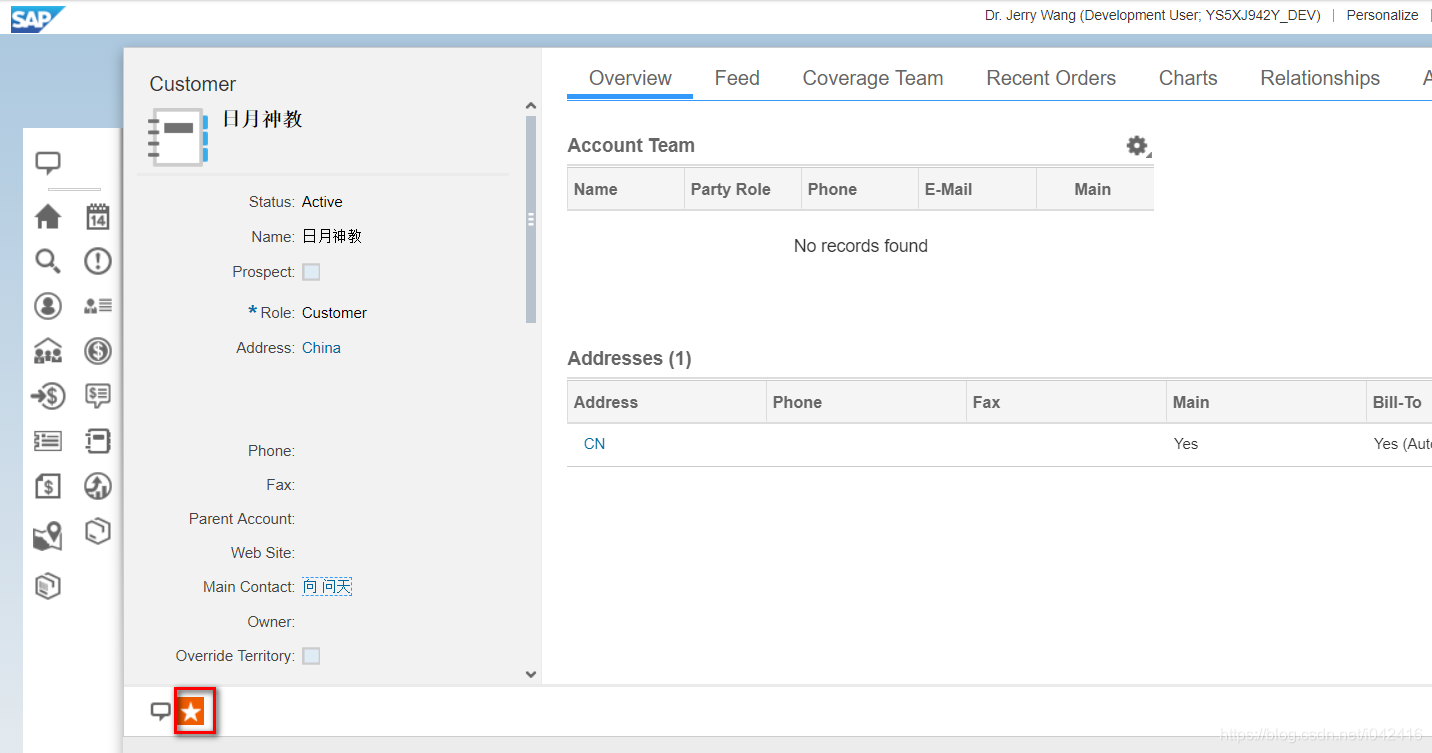Viewport: 1432px width, 753px height.
Task: Open the notebook icon in the sidebar
Action: tap(98, 441)
